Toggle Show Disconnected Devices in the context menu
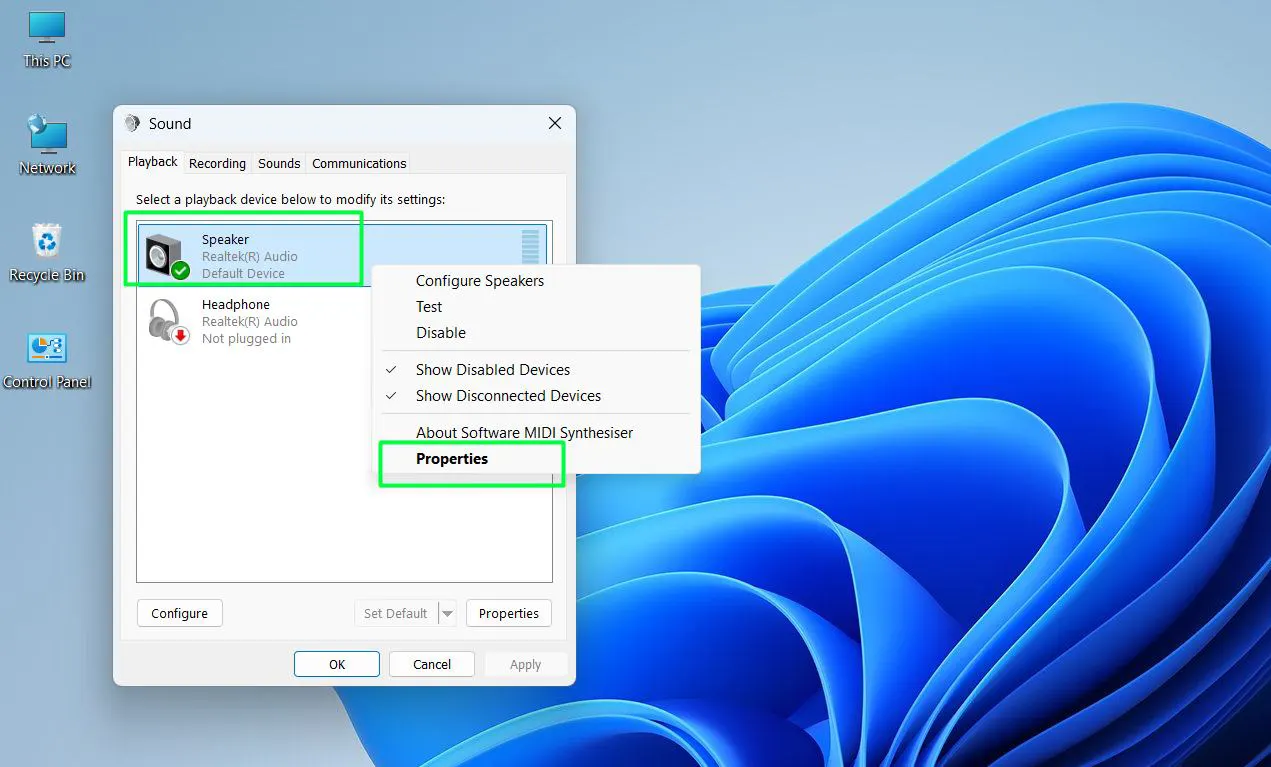 [x=508, y=395]
